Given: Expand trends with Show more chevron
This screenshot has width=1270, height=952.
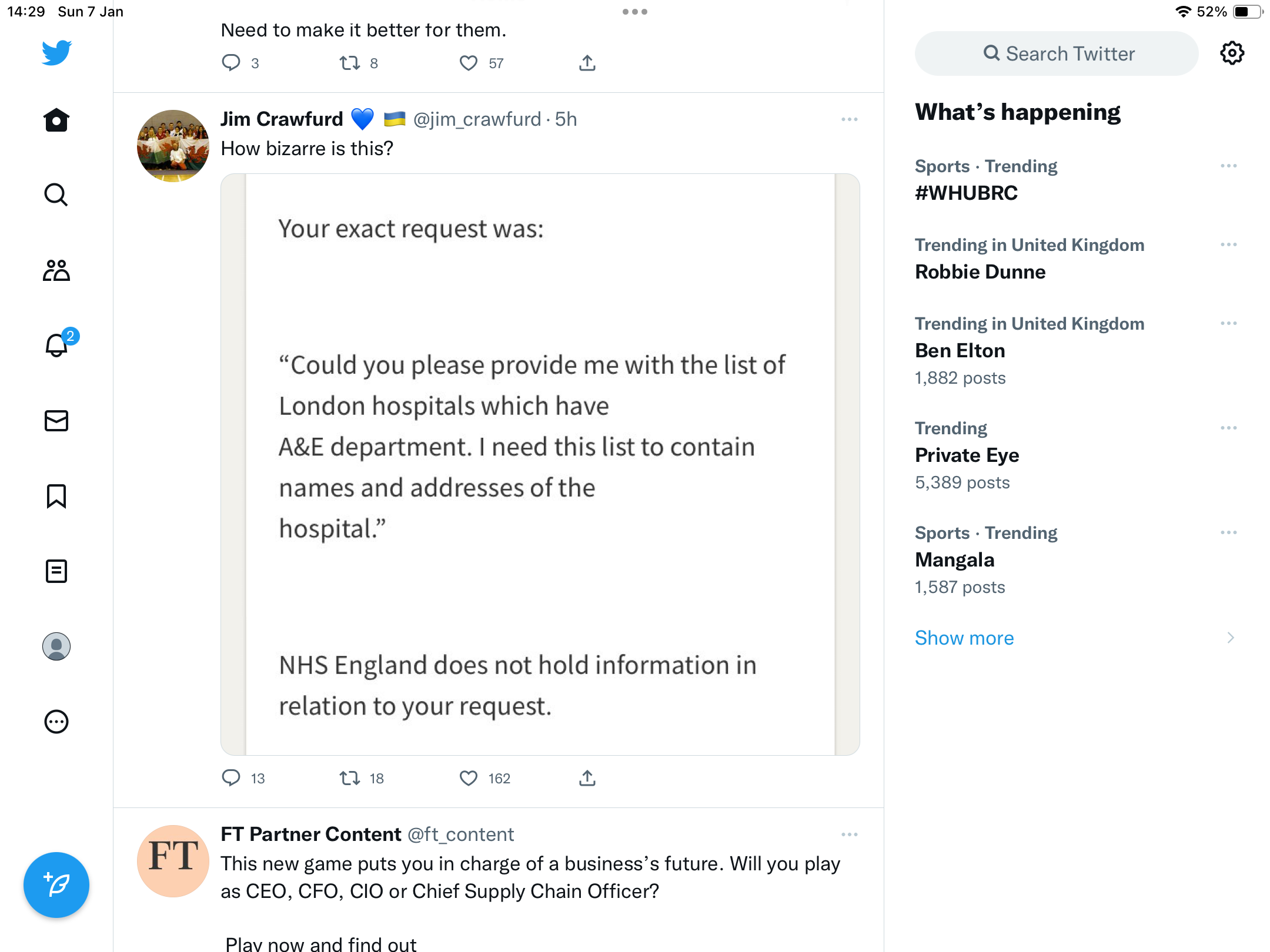Looking at the screenshot, I should [x=1231, y=638].
